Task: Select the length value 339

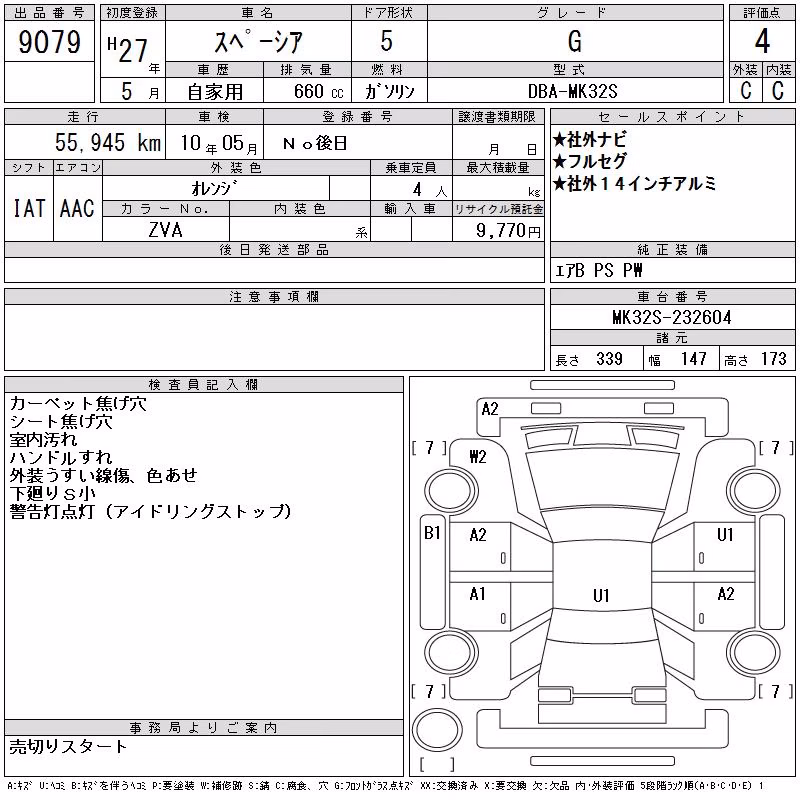Action: pos(609,359)
